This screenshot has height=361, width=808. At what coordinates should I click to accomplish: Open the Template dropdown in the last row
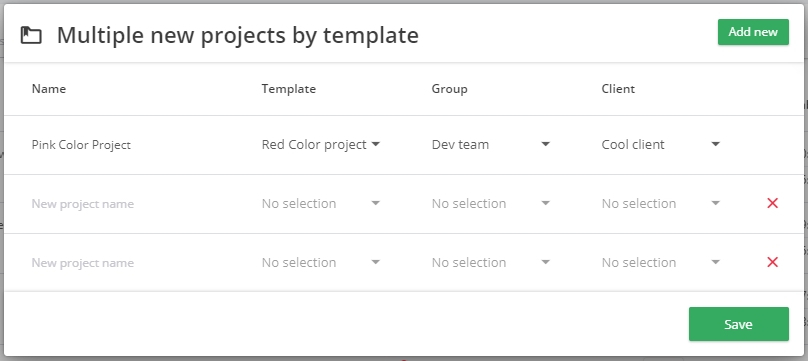(x=321, y=263)
